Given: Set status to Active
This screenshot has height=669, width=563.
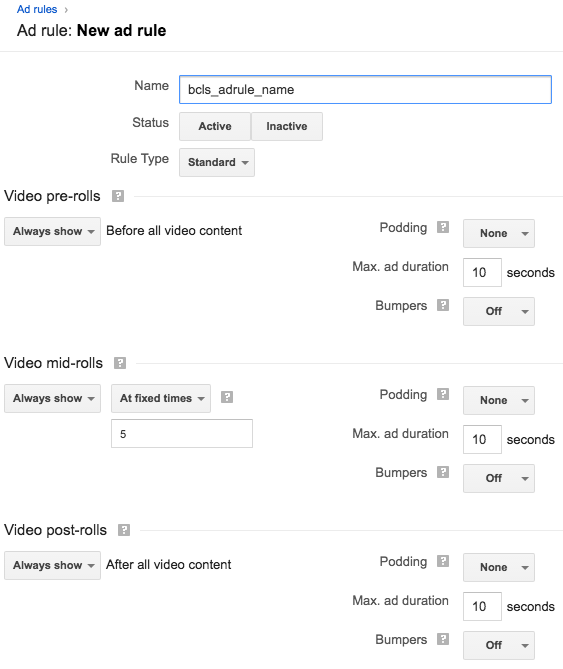Looking at the screenshot, I should (215, 126).
